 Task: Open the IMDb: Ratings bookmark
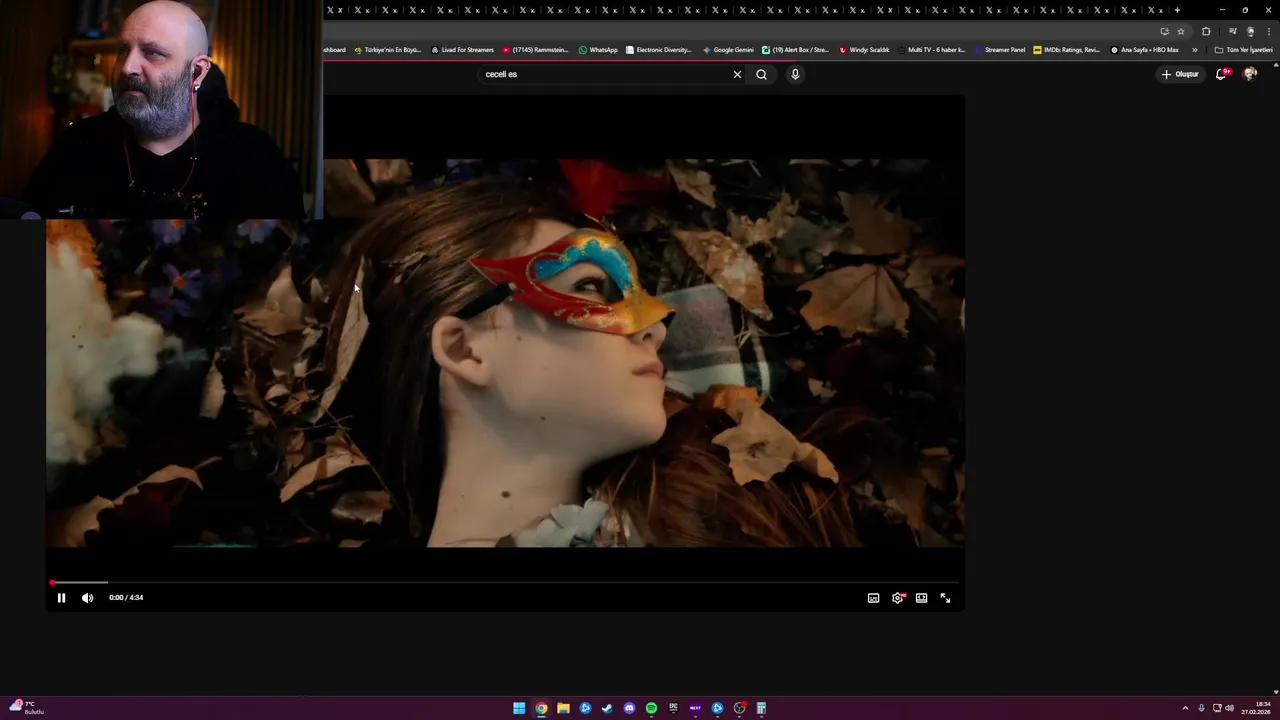point(1066,50)
